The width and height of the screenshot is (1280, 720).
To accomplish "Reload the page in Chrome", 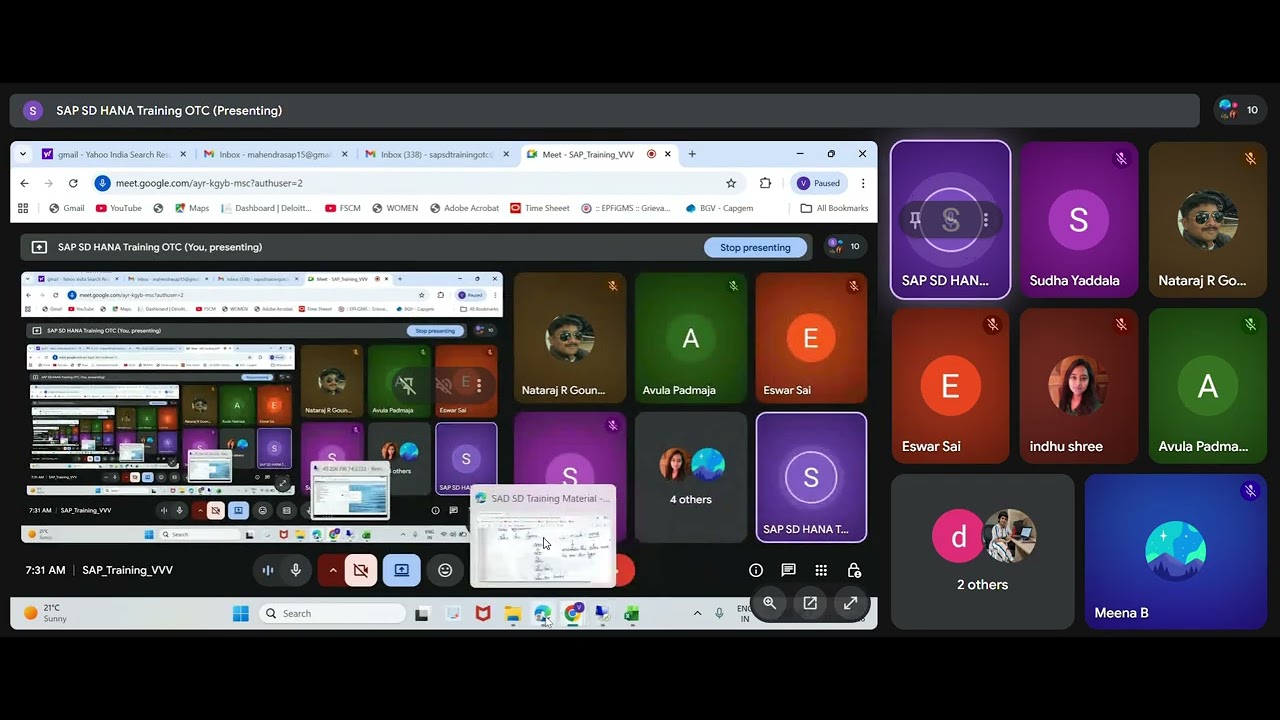I will 73,183.
